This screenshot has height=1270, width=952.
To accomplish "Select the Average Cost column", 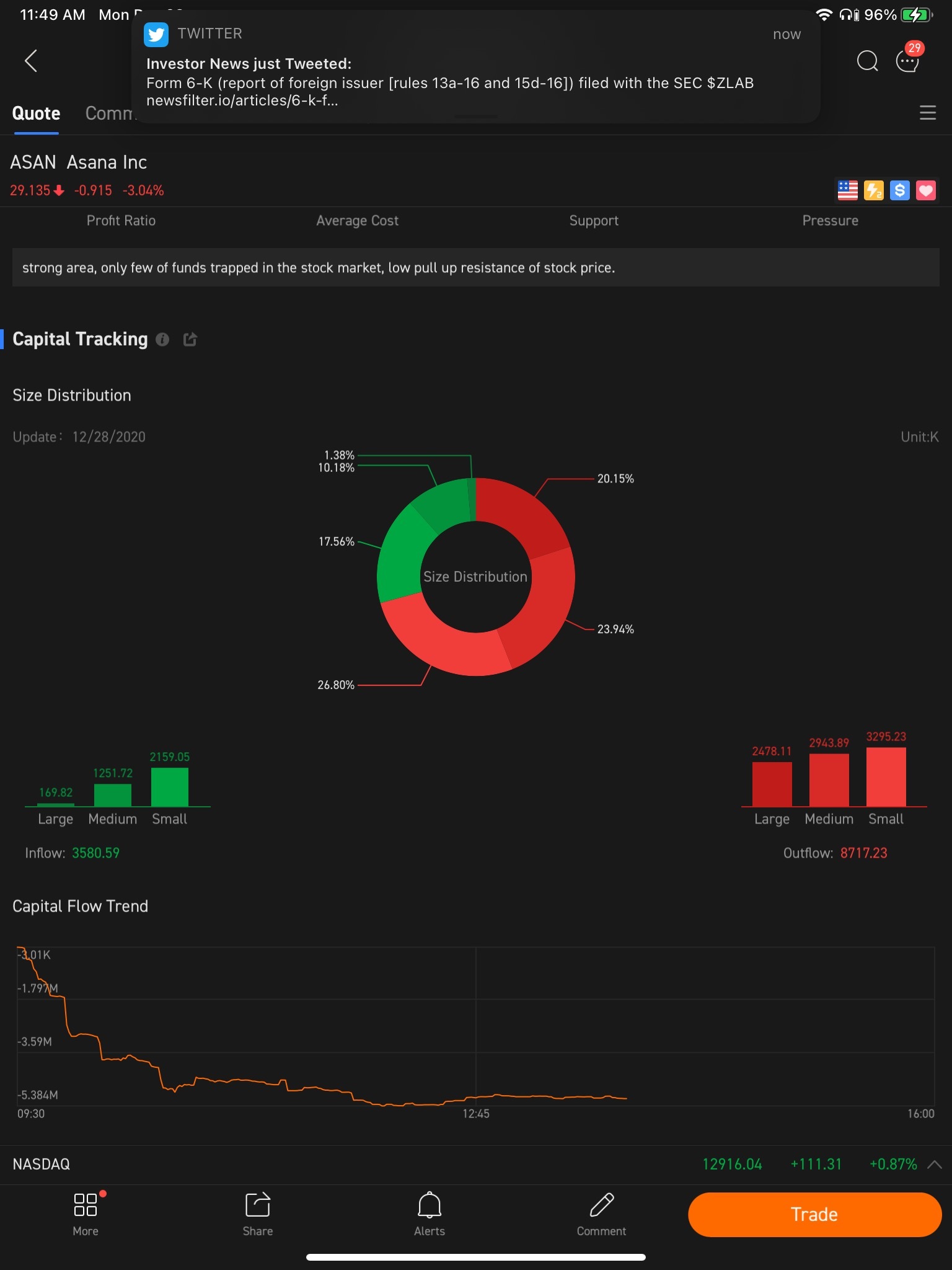I will [x=358, y=221].
